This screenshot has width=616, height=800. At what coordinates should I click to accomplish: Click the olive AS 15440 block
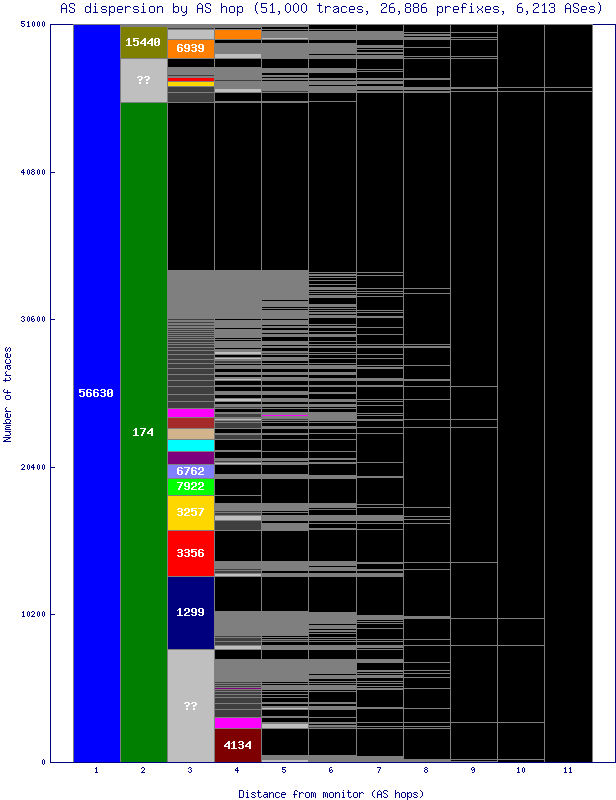(143, 42)
